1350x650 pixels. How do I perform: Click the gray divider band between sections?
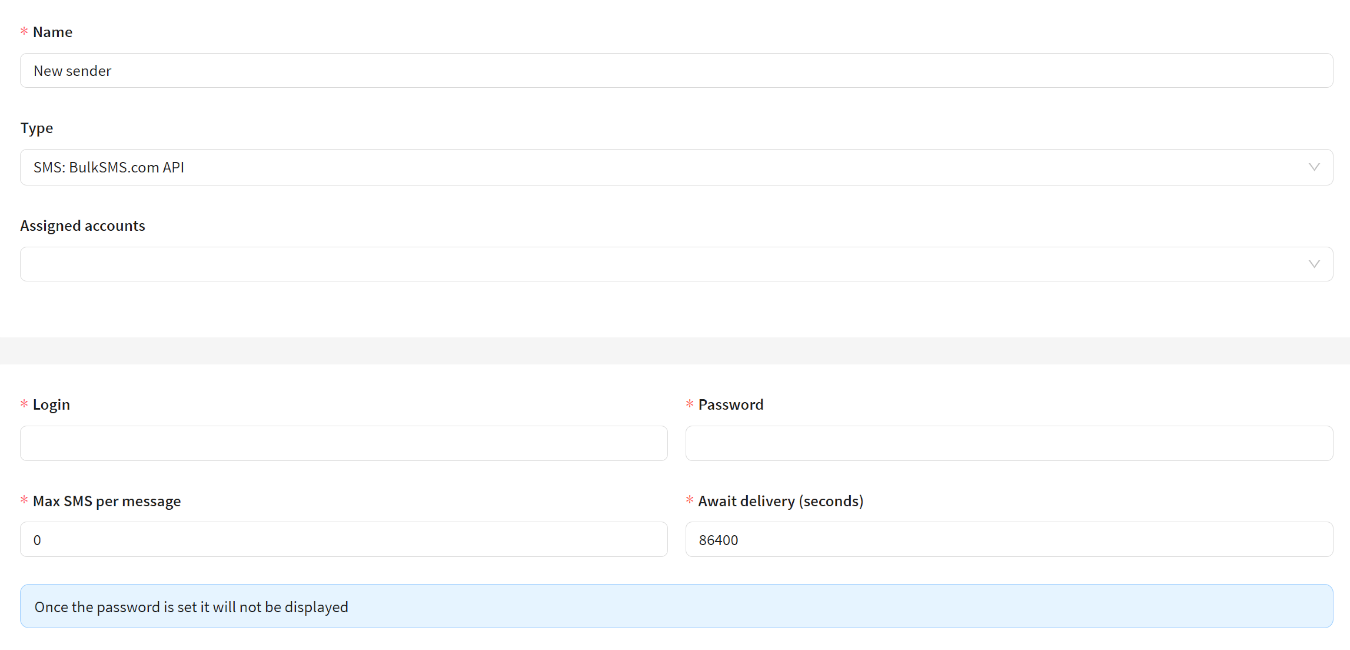click(675, 351)
